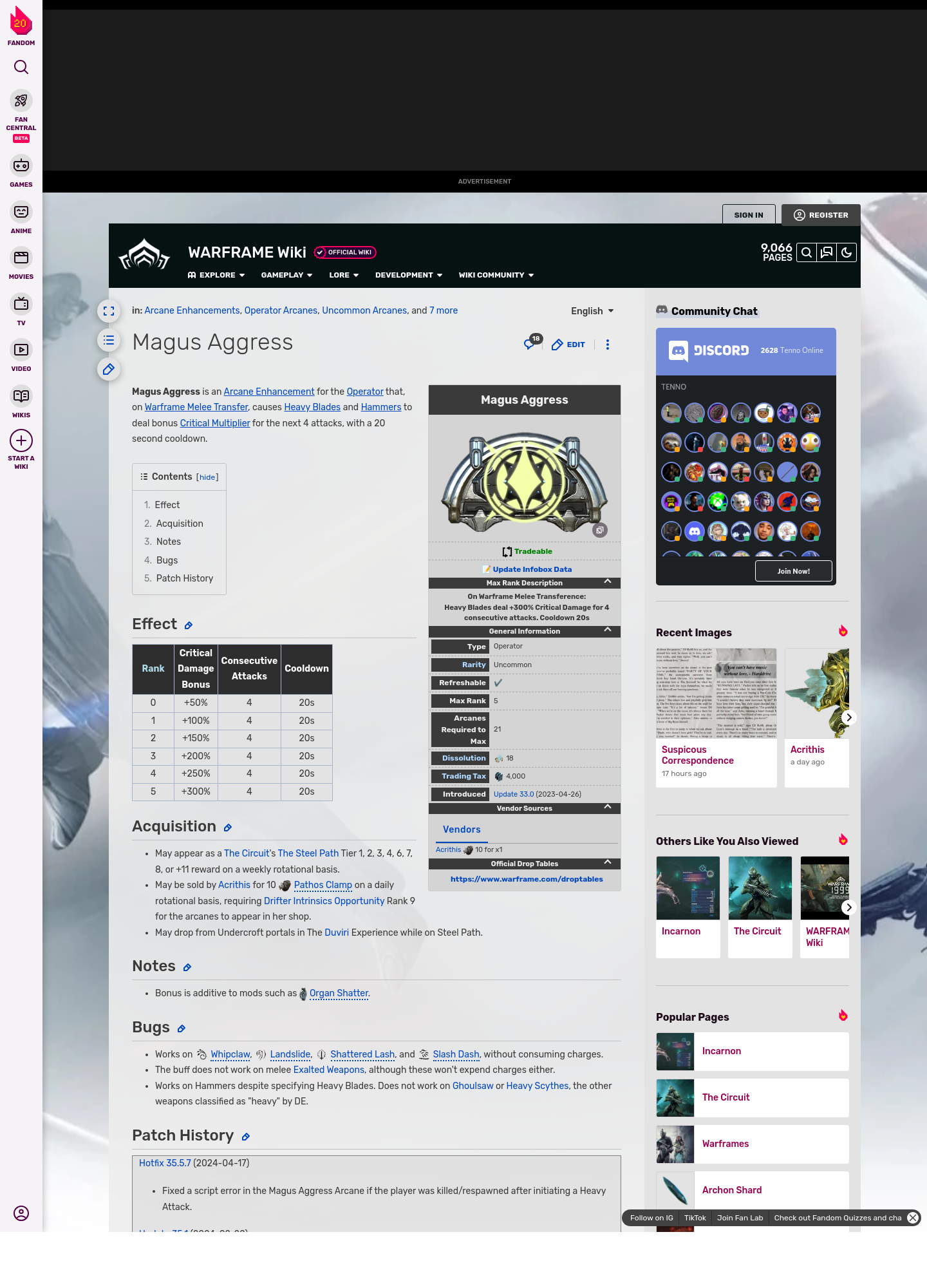Jump to Effect in Contents

coord(167,505)
